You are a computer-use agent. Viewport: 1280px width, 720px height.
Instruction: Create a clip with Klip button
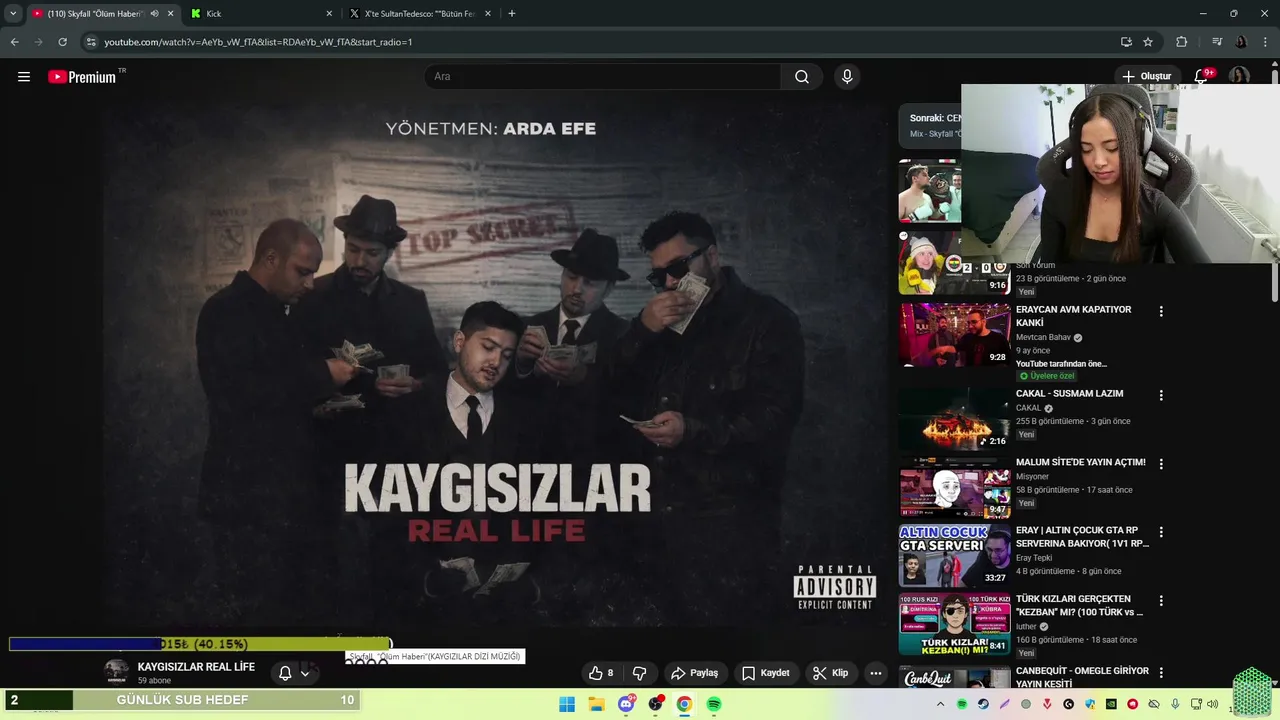[830, 673]
